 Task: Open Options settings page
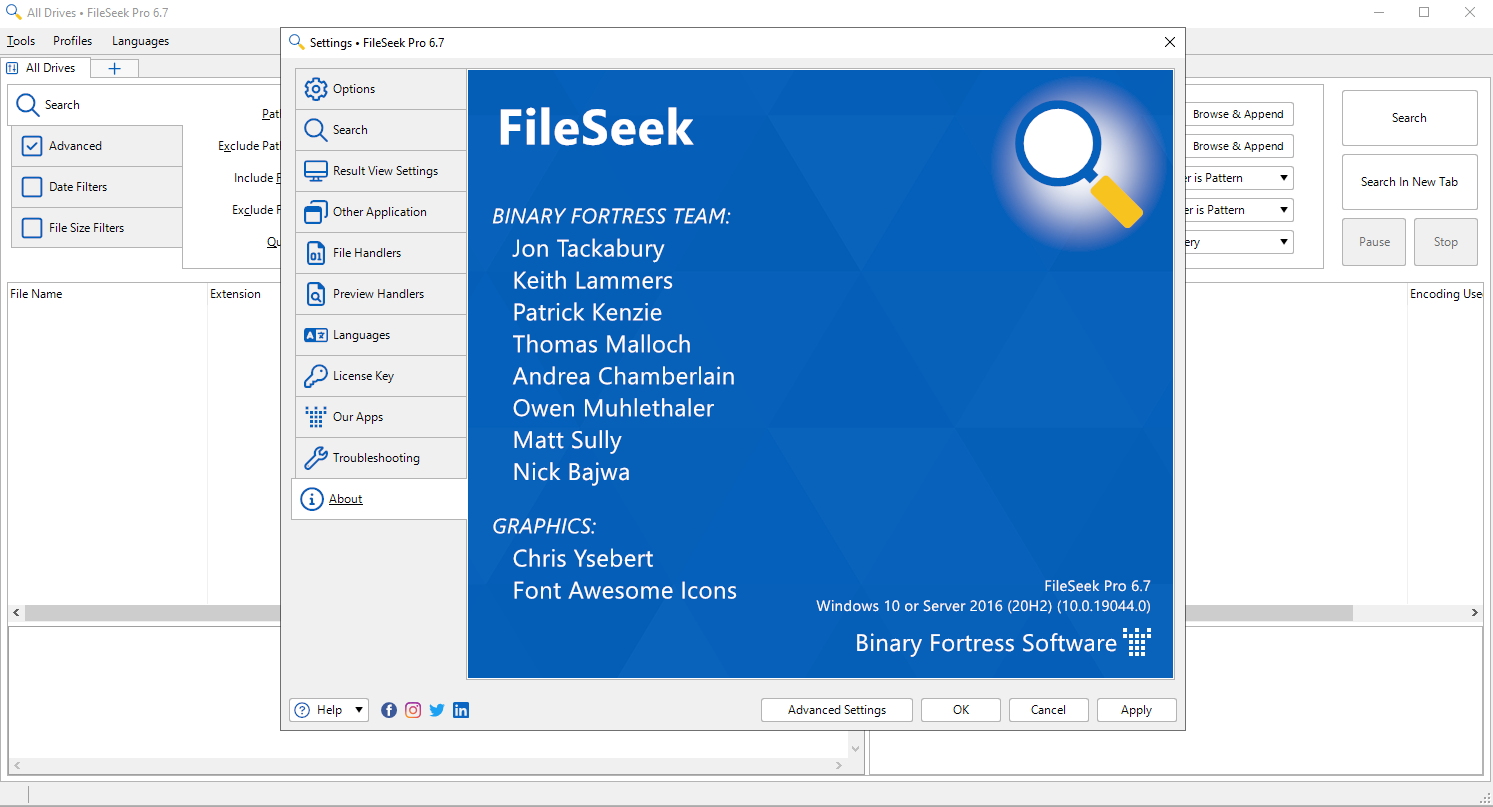click(381, 89)
